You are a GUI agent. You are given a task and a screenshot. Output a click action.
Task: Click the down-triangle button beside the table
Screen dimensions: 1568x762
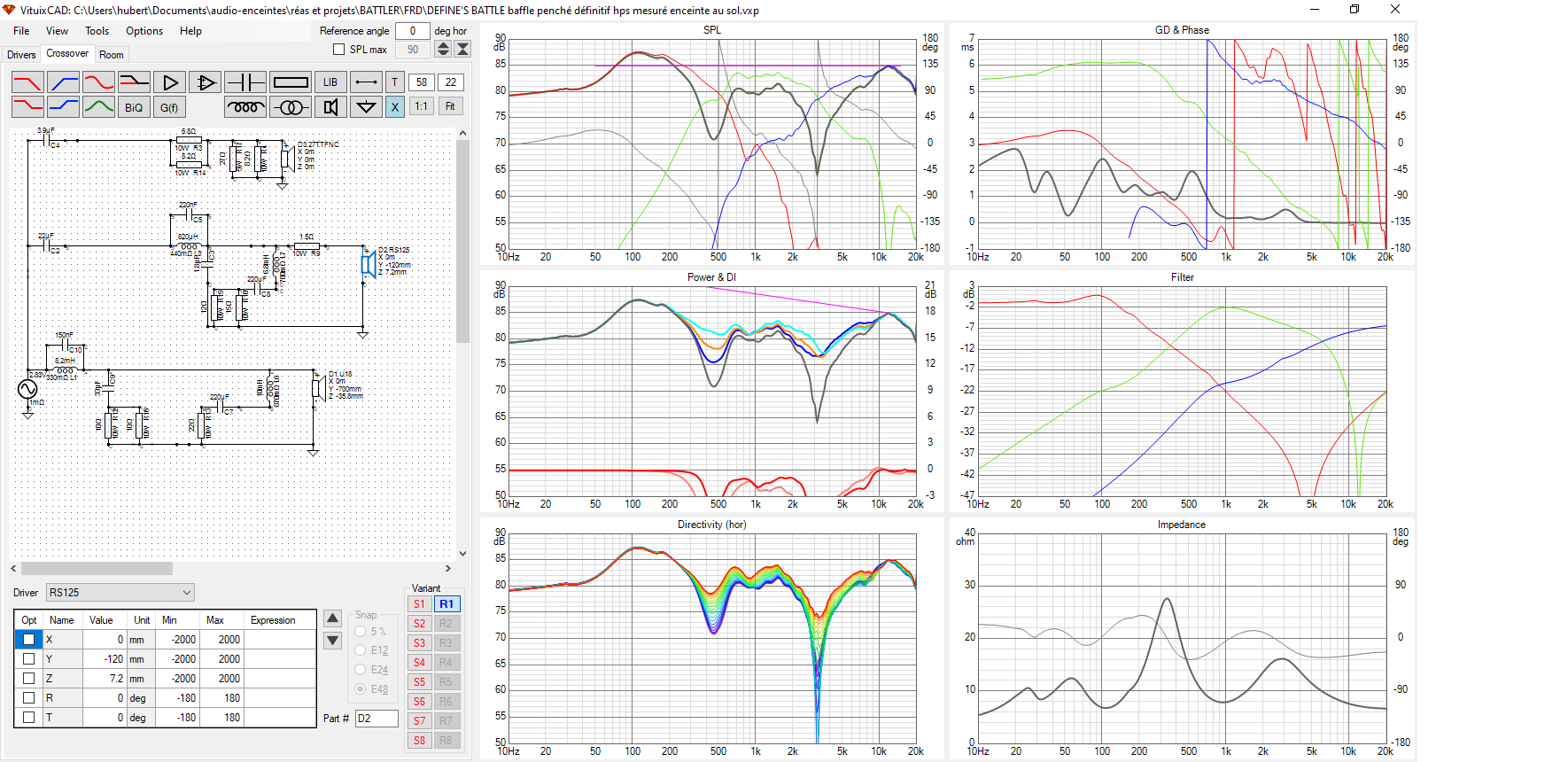click(333, 641)
